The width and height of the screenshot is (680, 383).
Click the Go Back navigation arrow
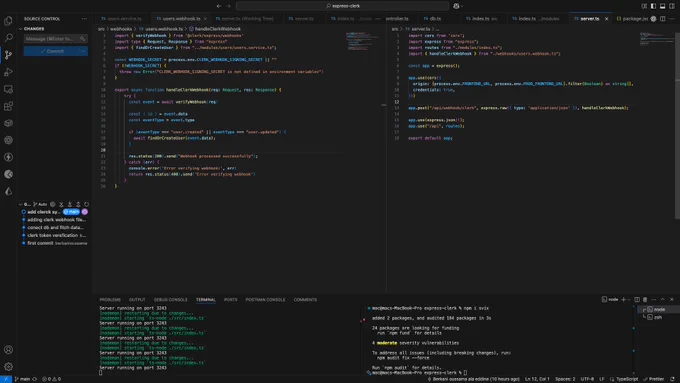219,6
